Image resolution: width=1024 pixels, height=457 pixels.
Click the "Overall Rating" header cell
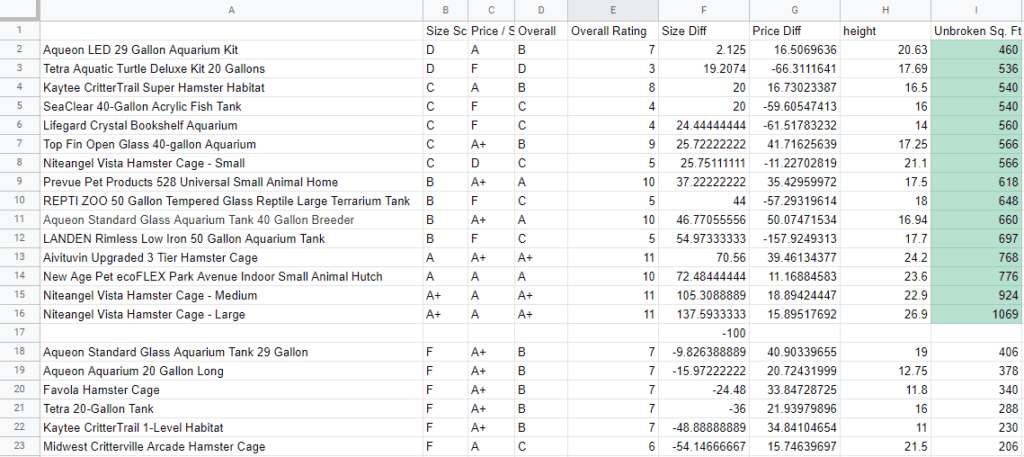(612, 30)
